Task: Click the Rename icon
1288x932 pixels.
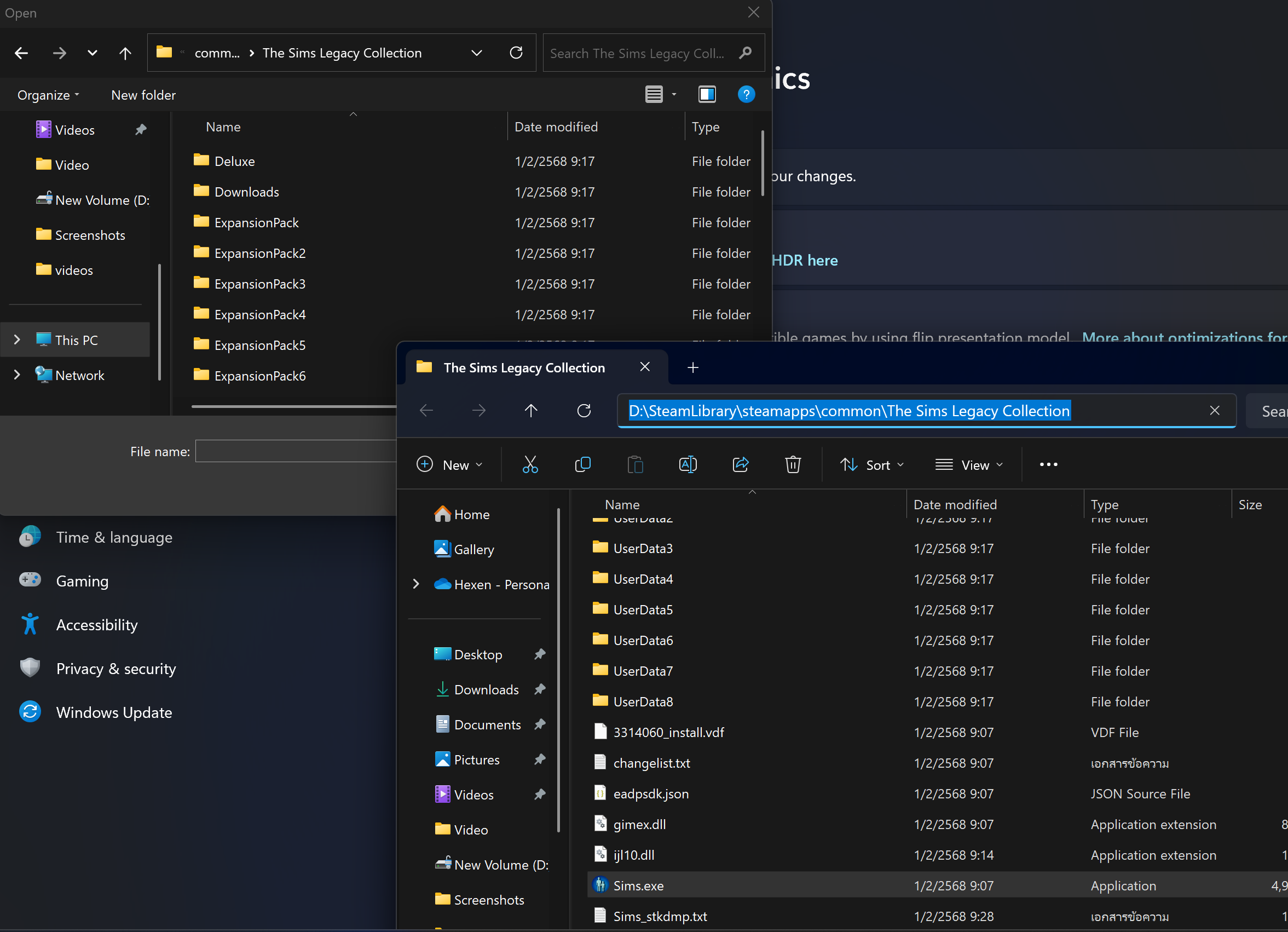Action: pyautogui.click(x=688, y=464)
